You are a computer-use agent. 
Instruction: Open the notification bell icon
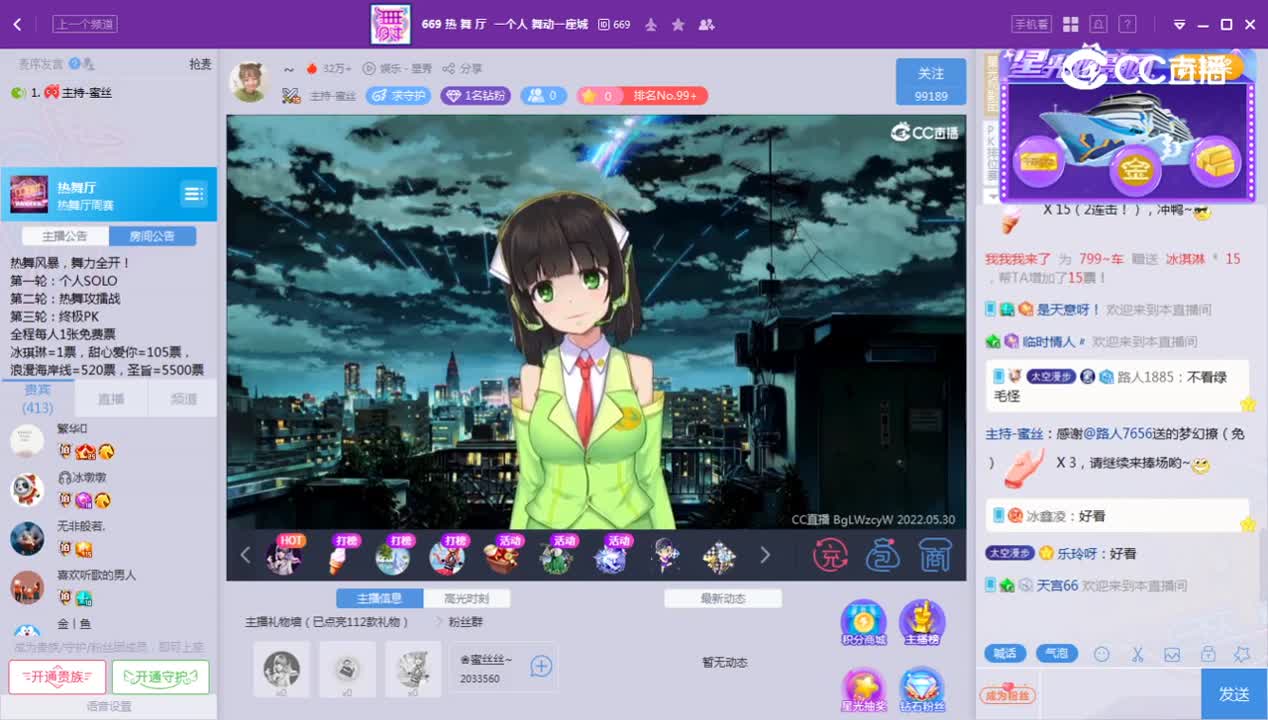pos(1098,24)
